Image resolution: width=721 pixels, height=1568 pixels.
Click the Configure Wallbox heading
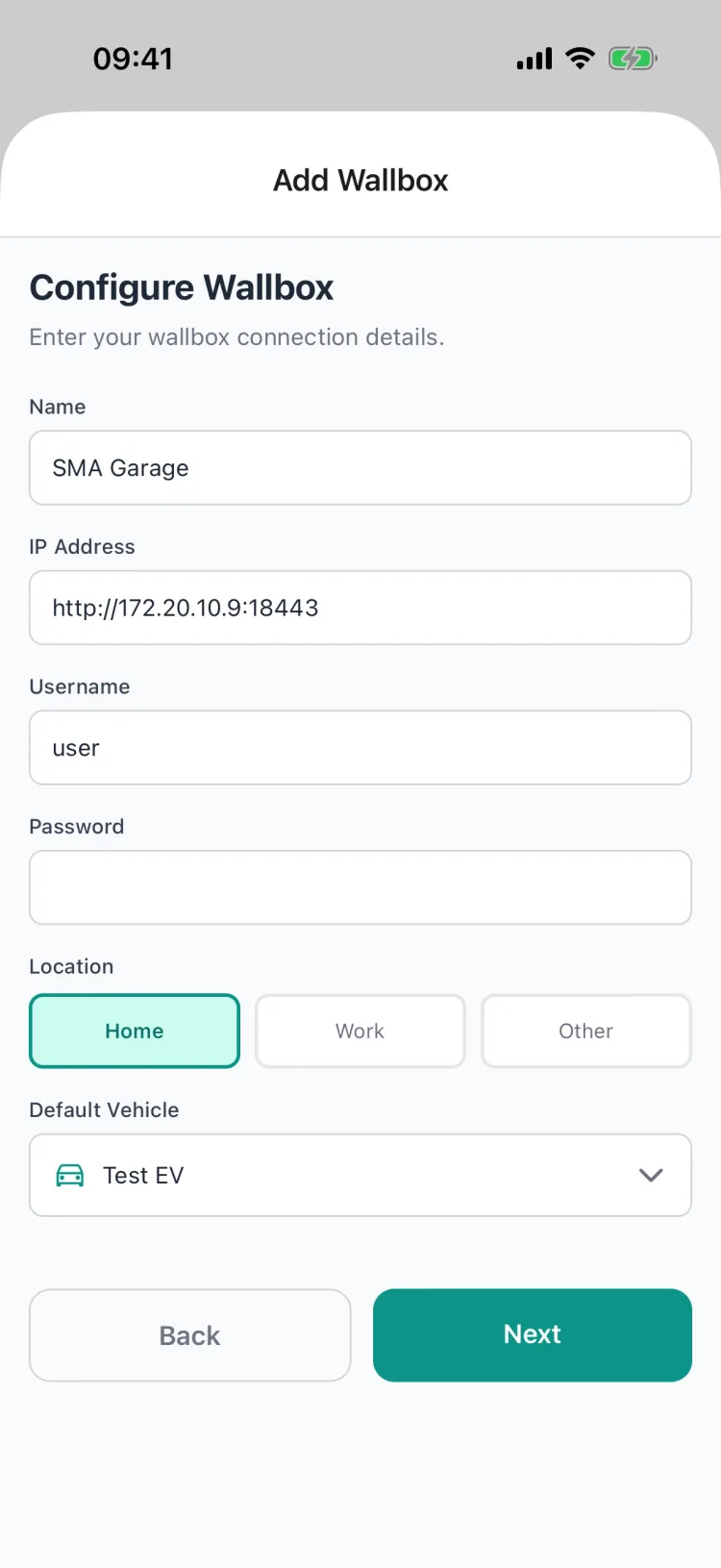click(x=182, y=287)
